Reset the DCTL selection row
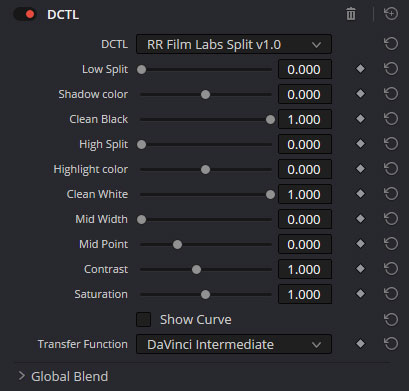Image resolution: width=409 pixels, height=391 pixels. [391, 44]
